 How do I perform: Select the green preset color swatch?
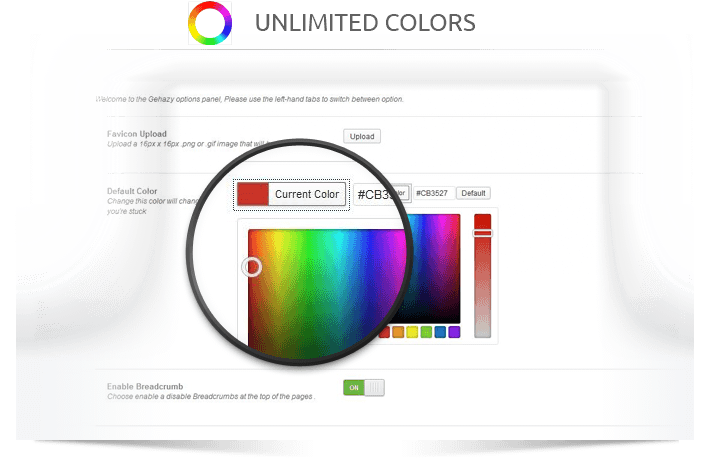(426, 331)
